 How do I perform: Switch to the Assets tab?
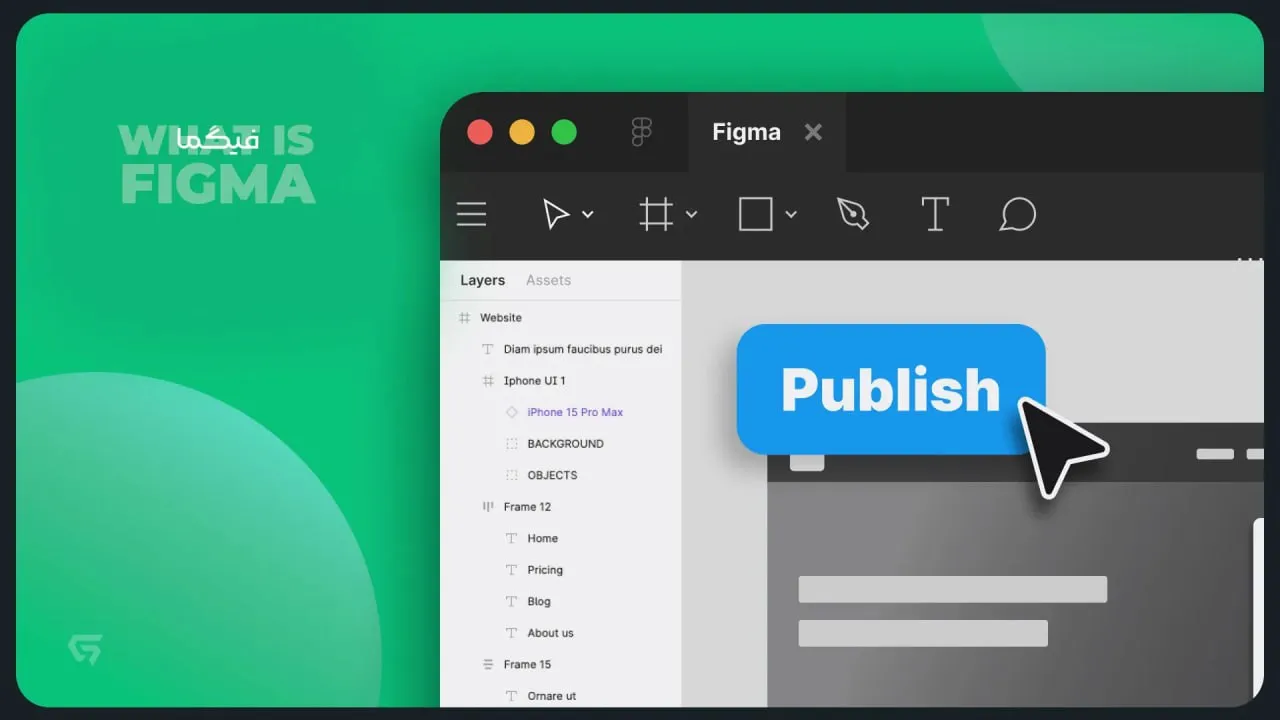tap(548, 280)
